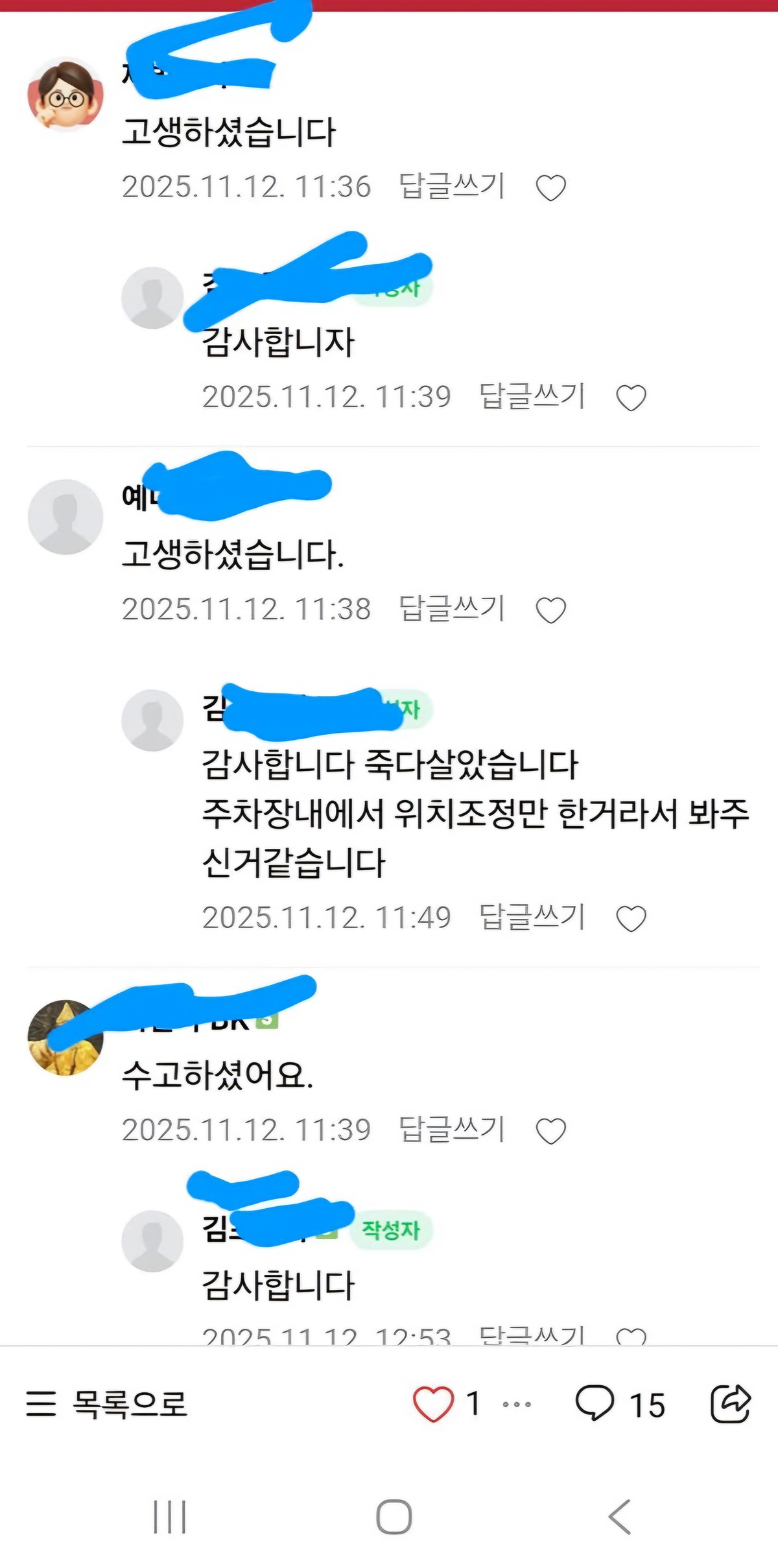Open the comments bubble showing 15

pos(619,1404)
